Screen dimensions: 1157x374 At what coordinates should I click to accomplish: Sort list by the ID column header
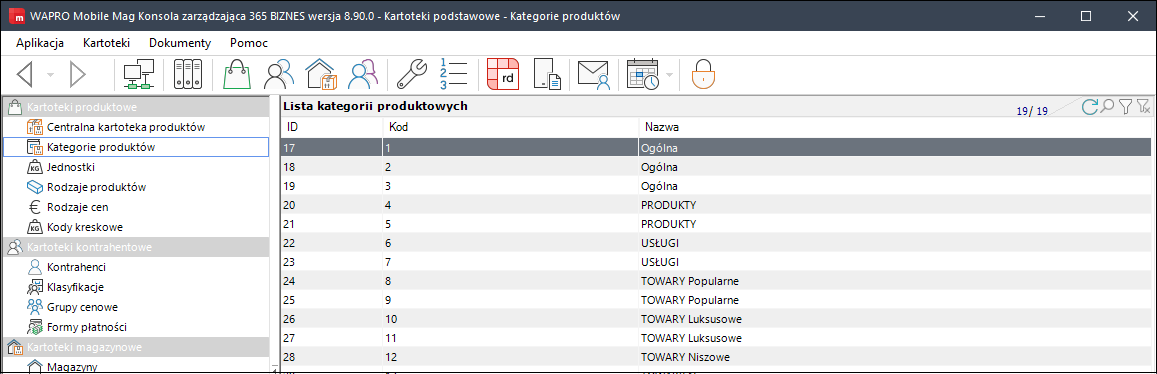pyautogui.click(x=331, y=127)
